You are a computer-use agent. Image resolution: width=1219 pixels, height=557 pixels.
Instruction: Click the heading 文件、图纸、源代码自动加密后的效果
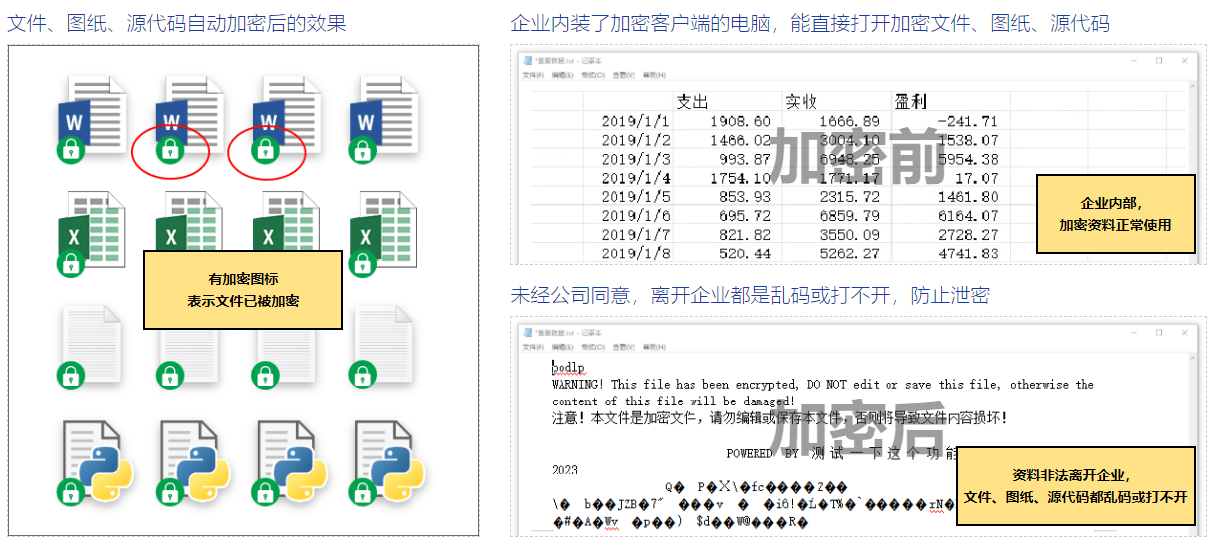point(177,23)
